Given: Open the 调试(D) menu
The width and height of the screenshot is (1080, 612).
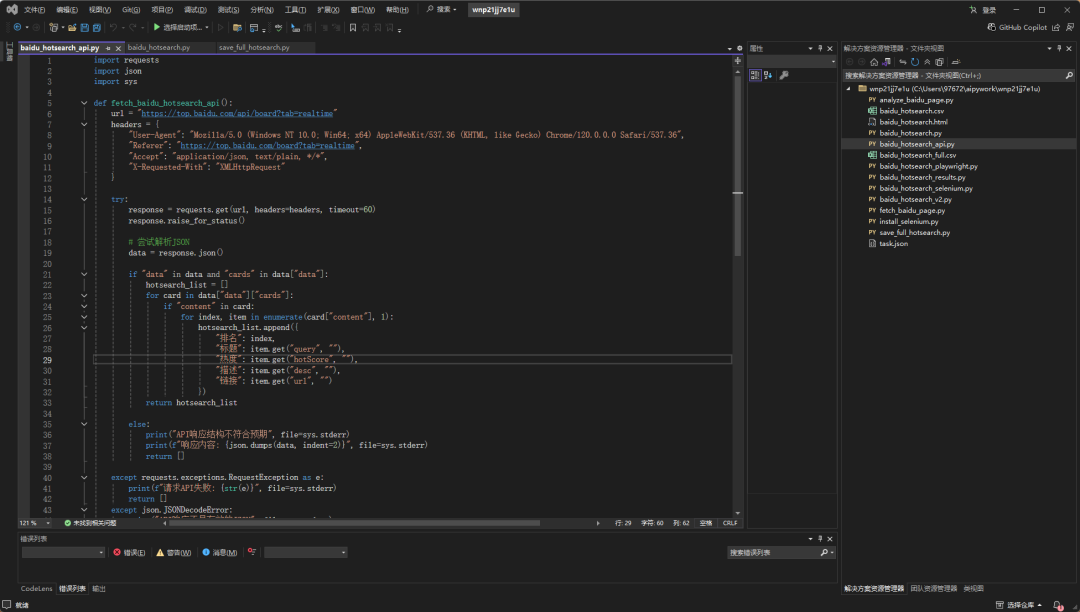Looking at the screenshot, I should (195, 10).
